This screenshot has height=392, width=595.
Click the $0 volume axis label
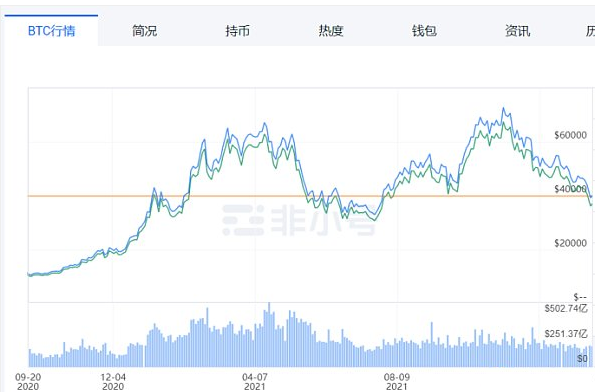(582, 359)
